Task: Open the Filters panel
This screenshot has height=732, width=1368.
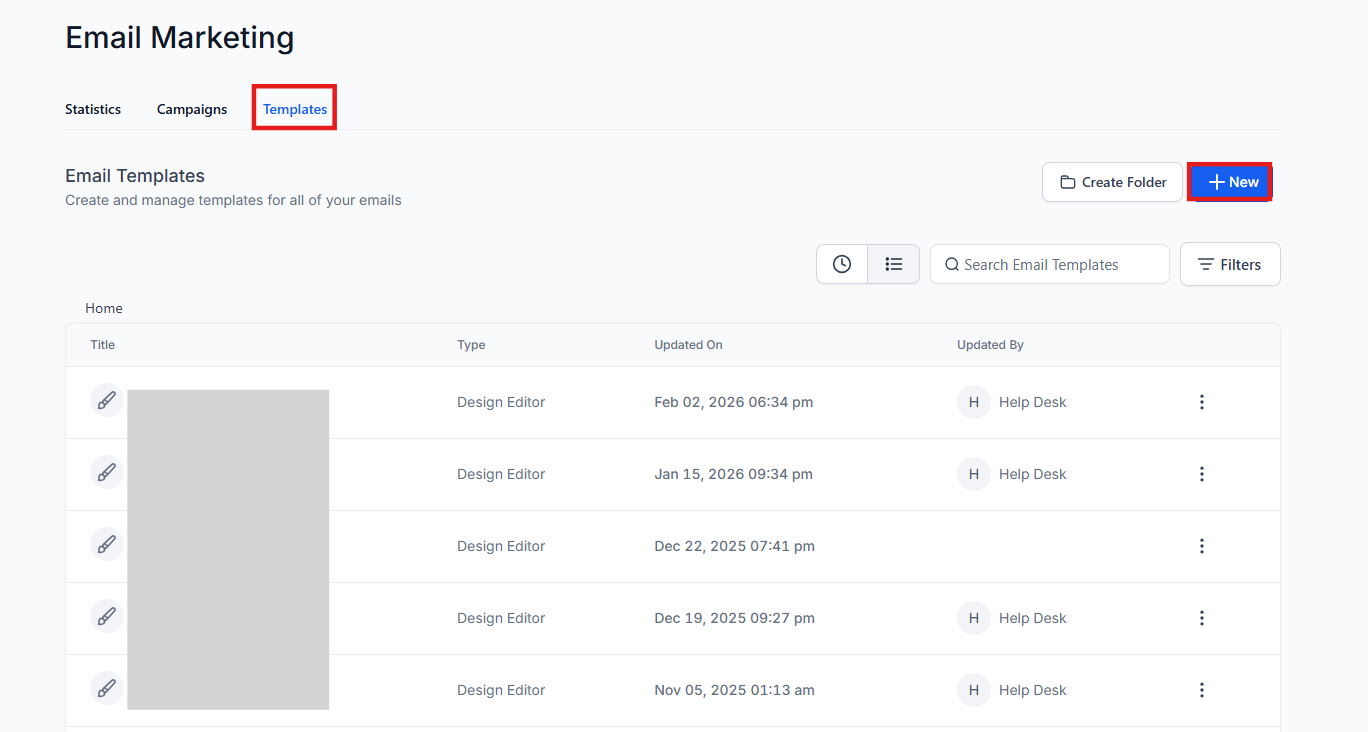Action: [1229, 264]
